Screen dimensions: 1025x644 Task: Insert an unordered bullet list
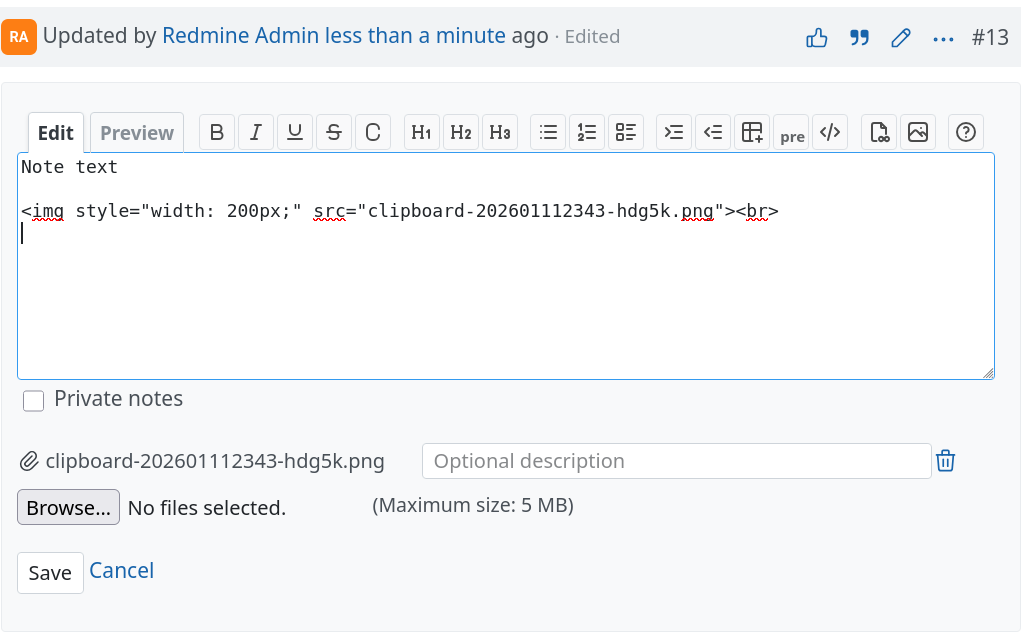(x=548, y=132)
